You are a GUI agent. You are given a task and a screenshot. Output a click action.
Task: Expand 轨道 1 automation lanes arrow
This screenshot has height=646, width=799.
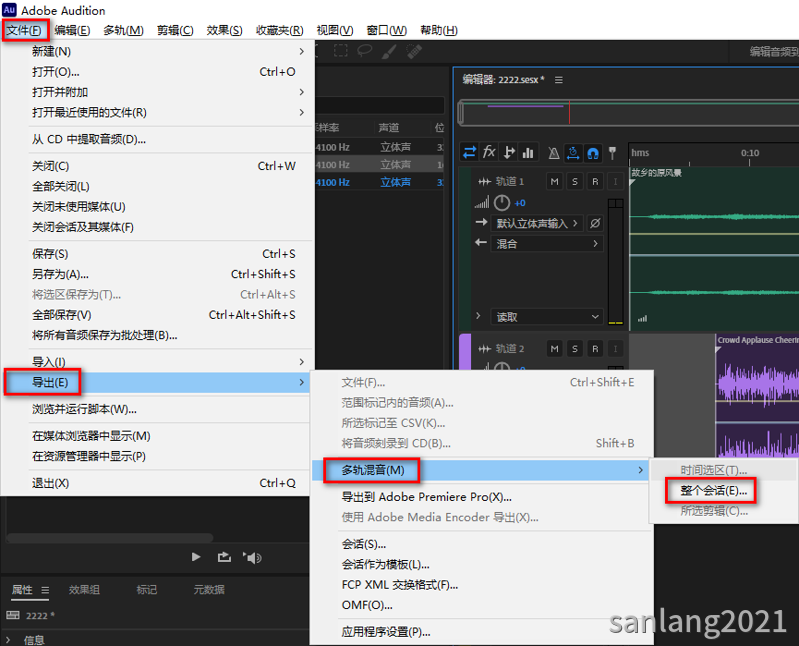478,316
